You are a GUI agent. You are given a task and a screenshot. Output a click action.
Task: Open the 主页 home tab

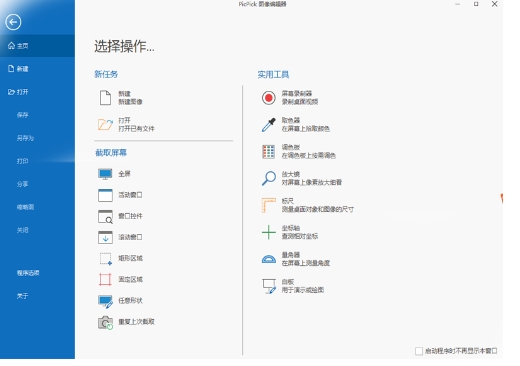click(x=37, y=46)
